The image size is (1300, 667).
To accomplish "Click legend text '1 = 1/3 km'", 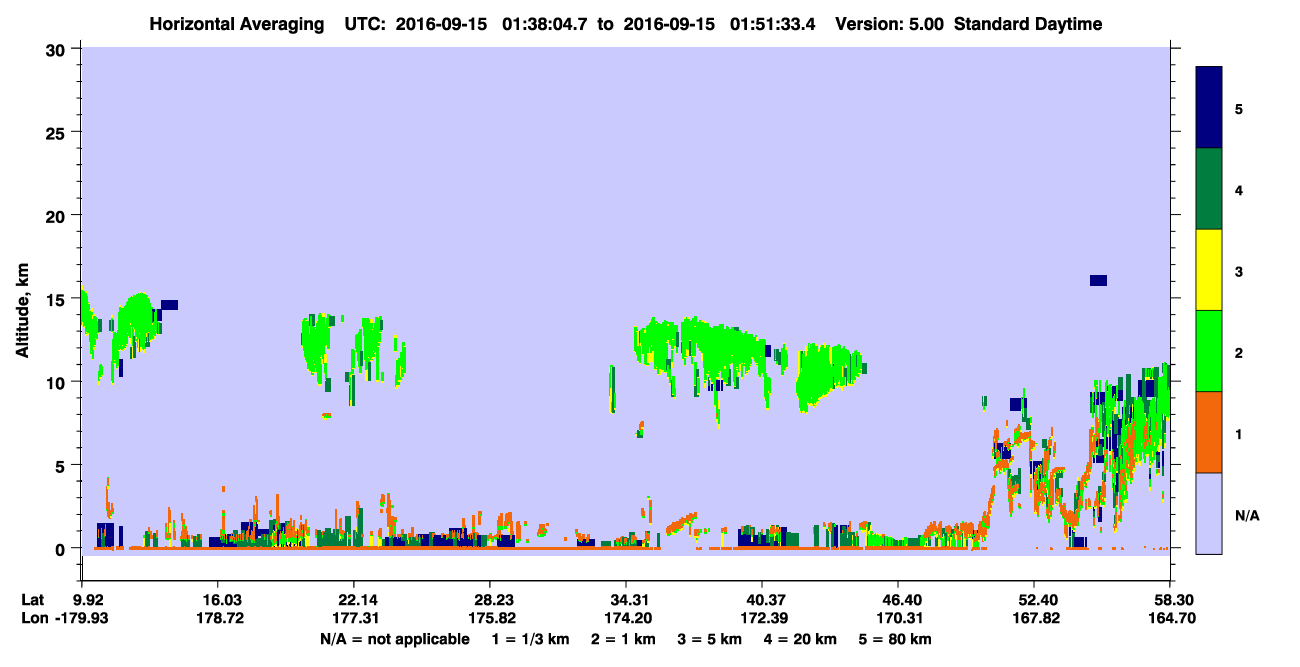I will tap(529, 639).
